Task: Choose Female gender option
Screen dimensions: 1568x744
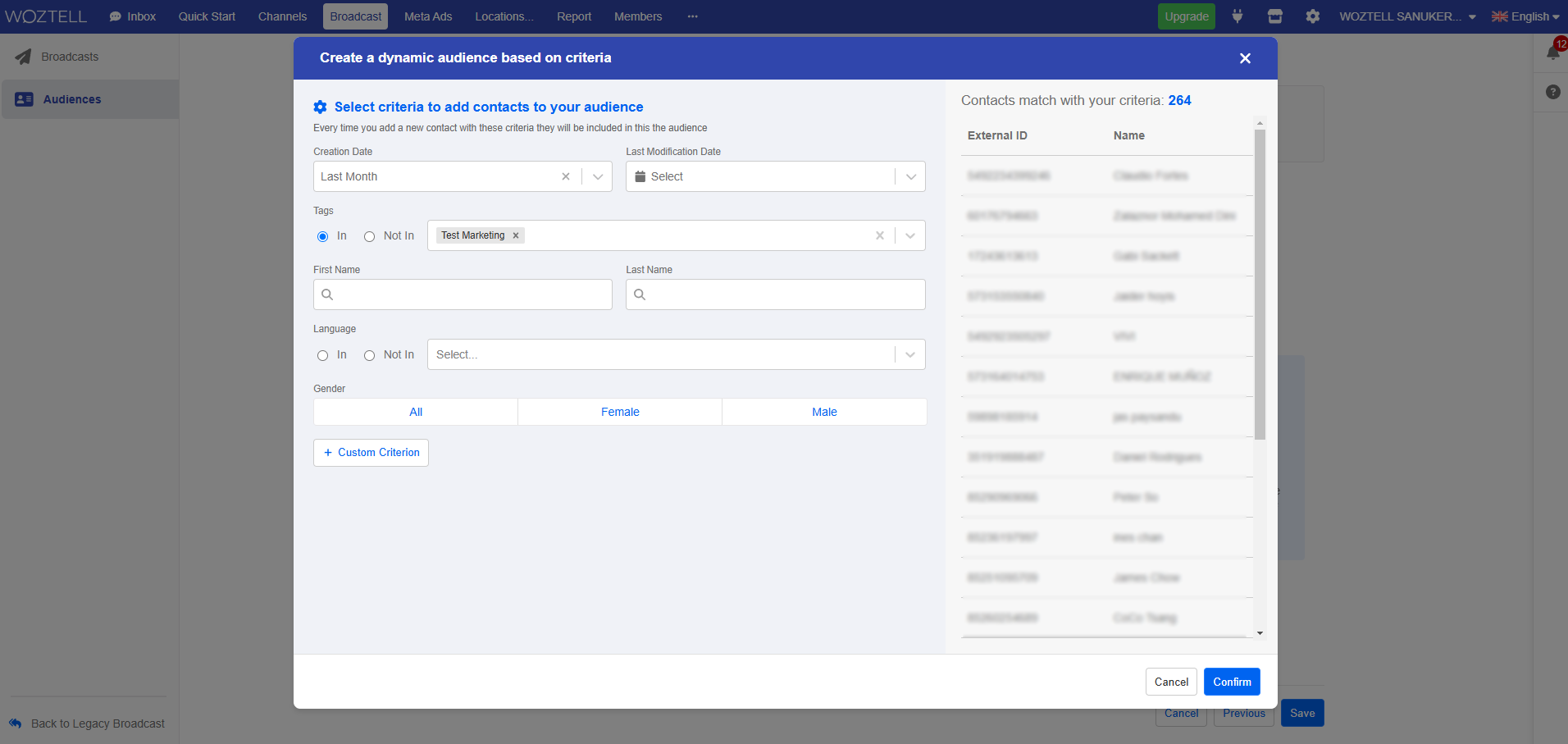Action: click(x=620, y=412)
